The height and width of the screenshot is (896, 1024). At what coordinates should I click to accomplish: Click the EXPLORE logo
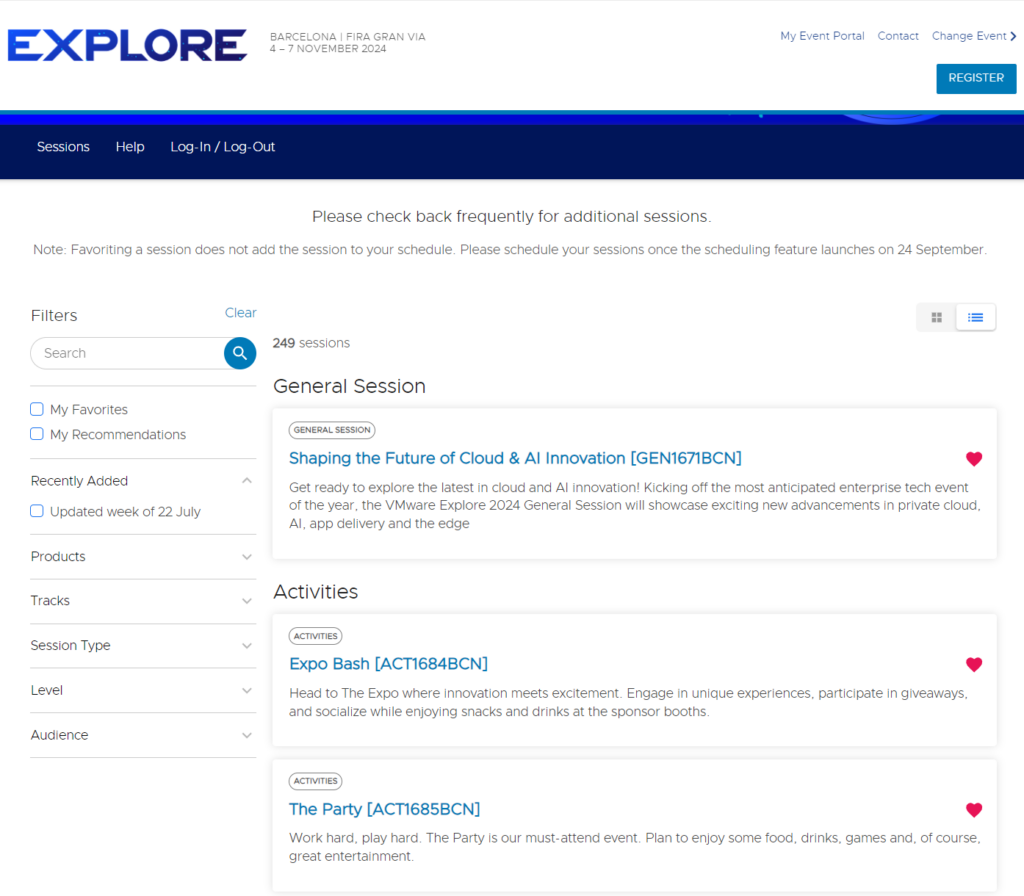(127, 45)
